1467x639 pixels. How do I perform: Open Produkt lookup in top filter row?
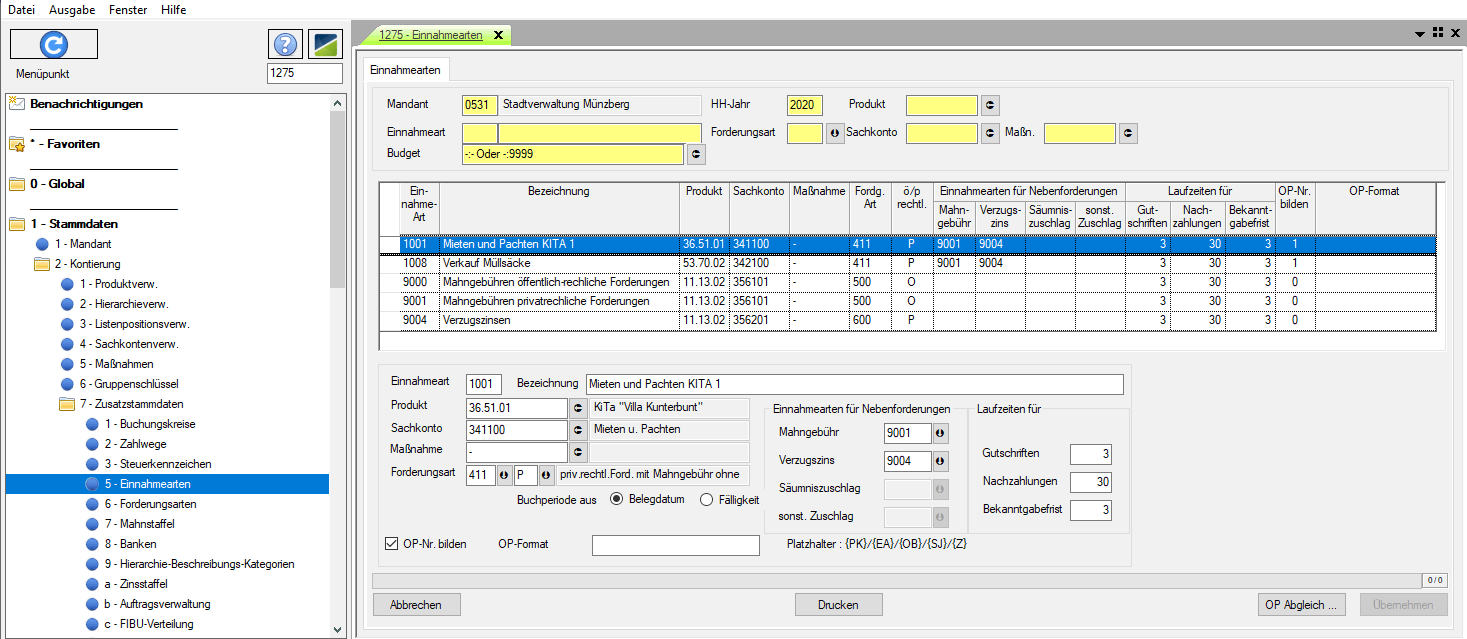coord(990,105)
